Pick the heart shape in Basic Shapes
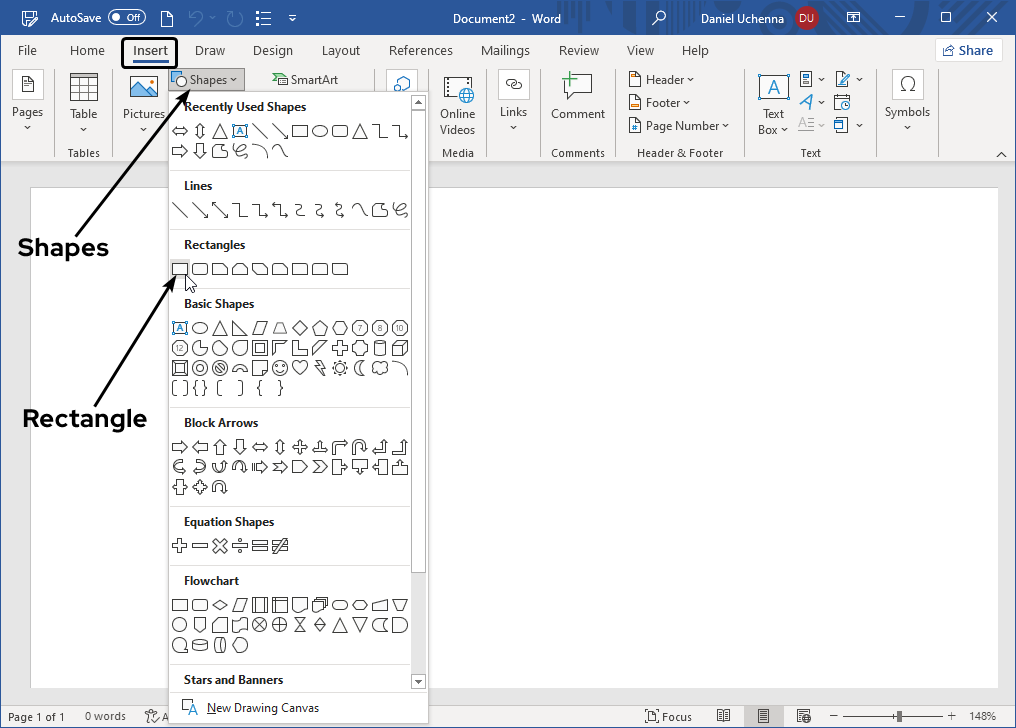This screenshot has width=1016, height=728. pos(300,368)
